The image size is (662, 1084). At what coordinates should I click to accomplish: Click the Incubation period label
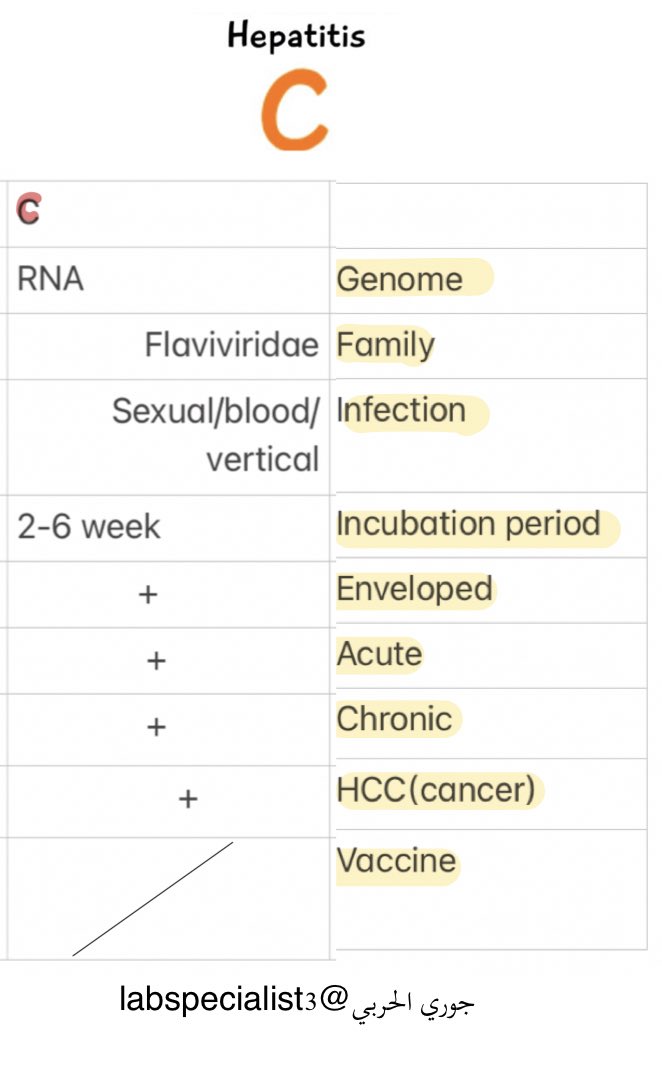tap(469, 524)
